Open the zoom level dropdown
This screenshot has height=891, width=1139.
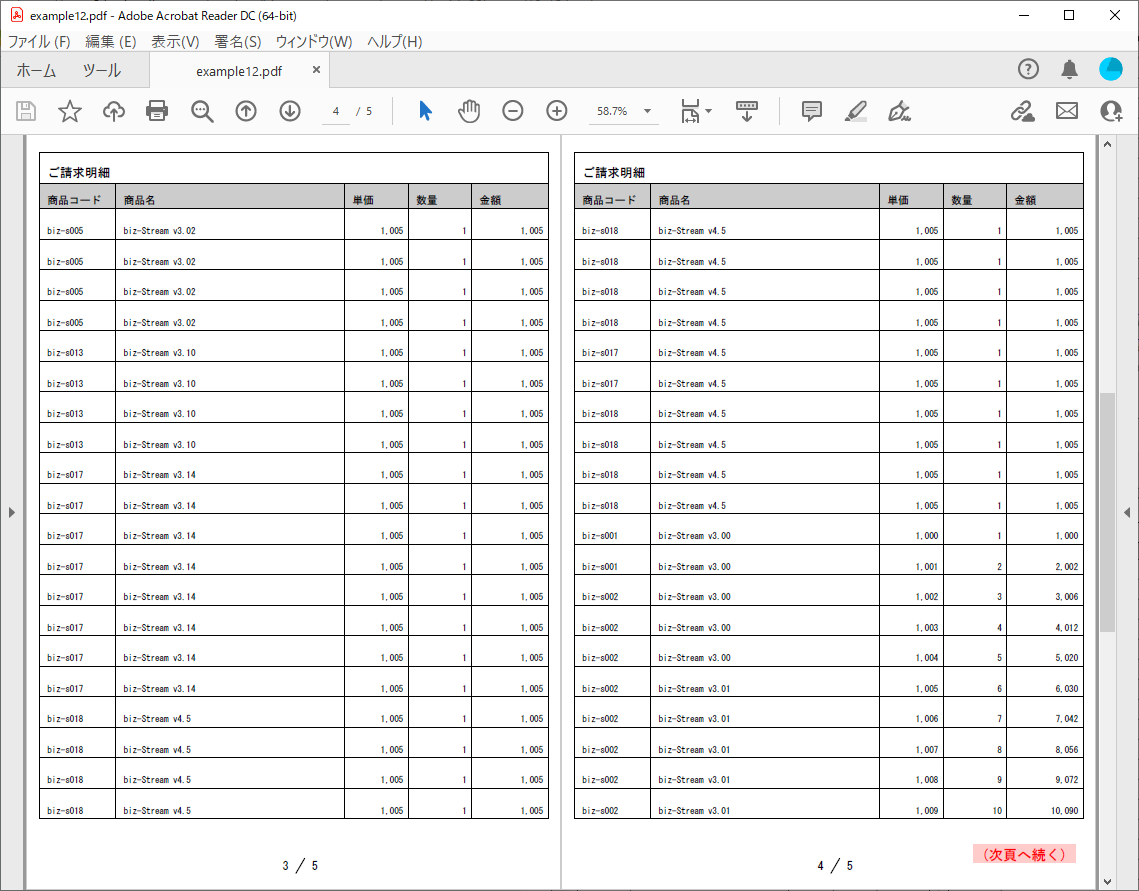tap(647, 111)
